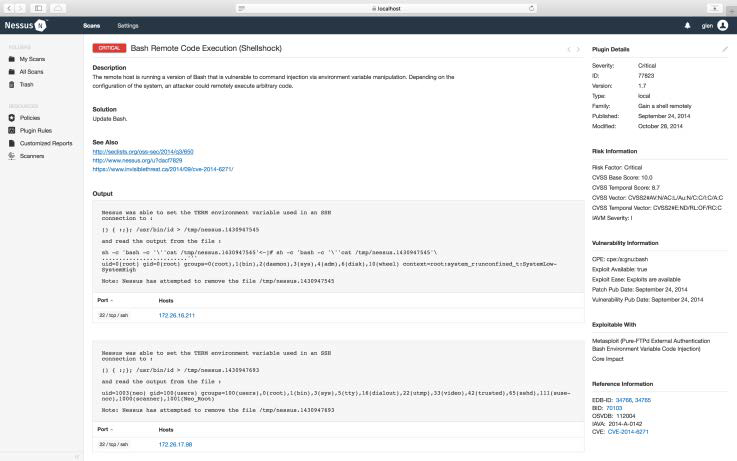Screen dimensions: 737x461
Task: Click the Bash Remote Code Execution title
Action: click(x=206, y=48)
